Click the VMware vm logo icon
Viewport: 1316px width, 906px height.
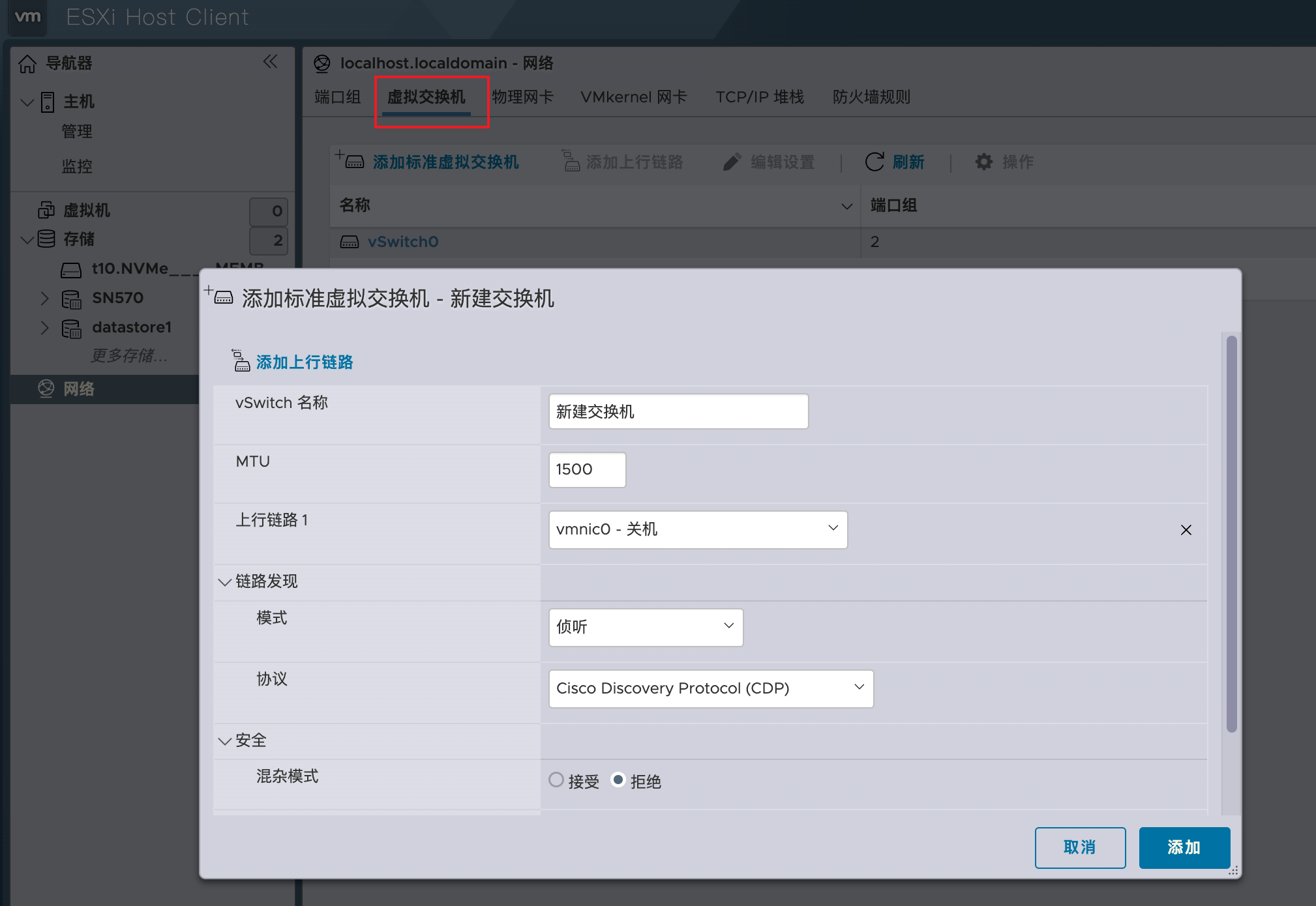coord(27,17)
